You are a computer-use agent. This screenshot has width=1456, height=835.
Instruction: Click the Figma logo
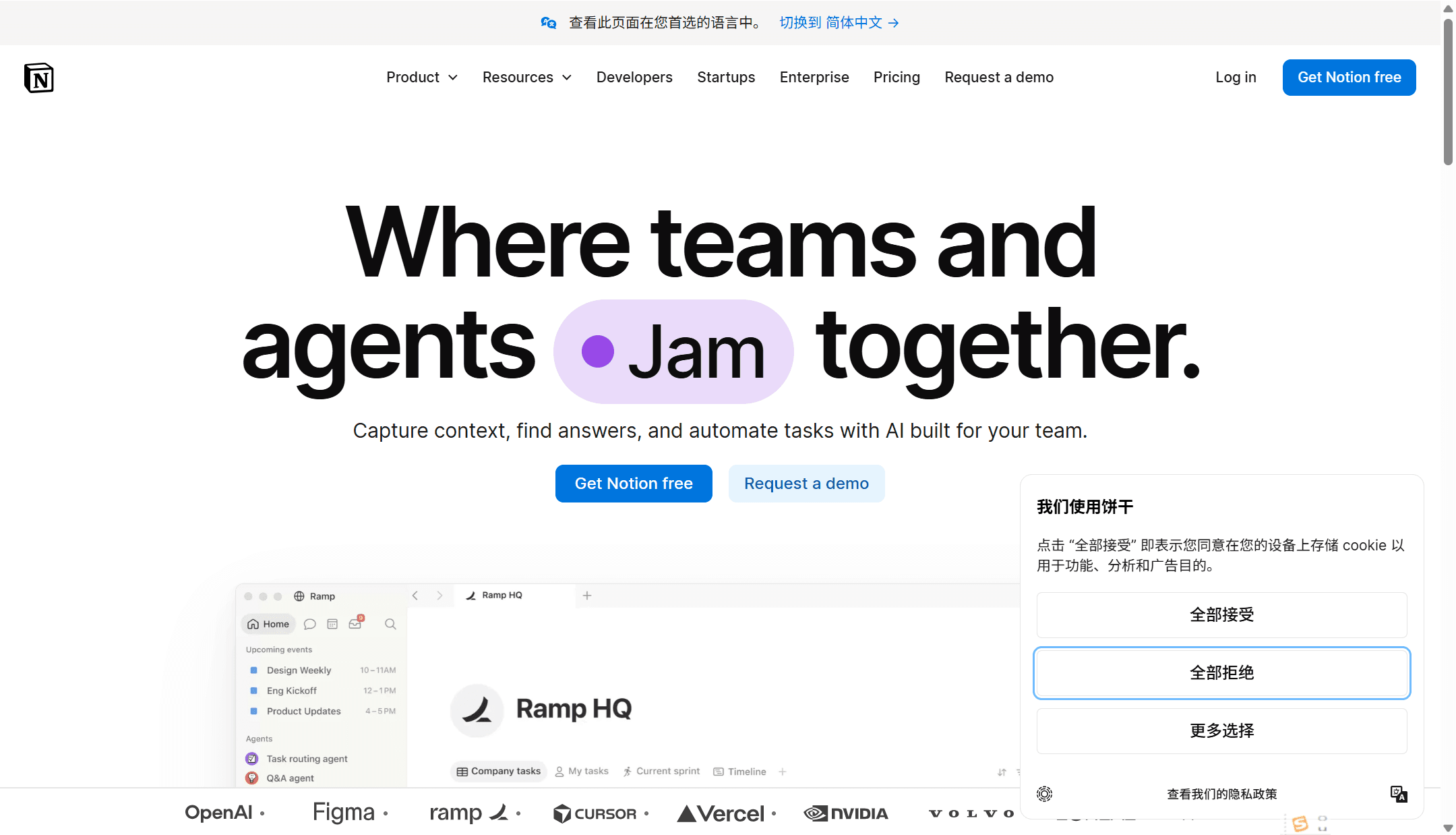[344, 813]
